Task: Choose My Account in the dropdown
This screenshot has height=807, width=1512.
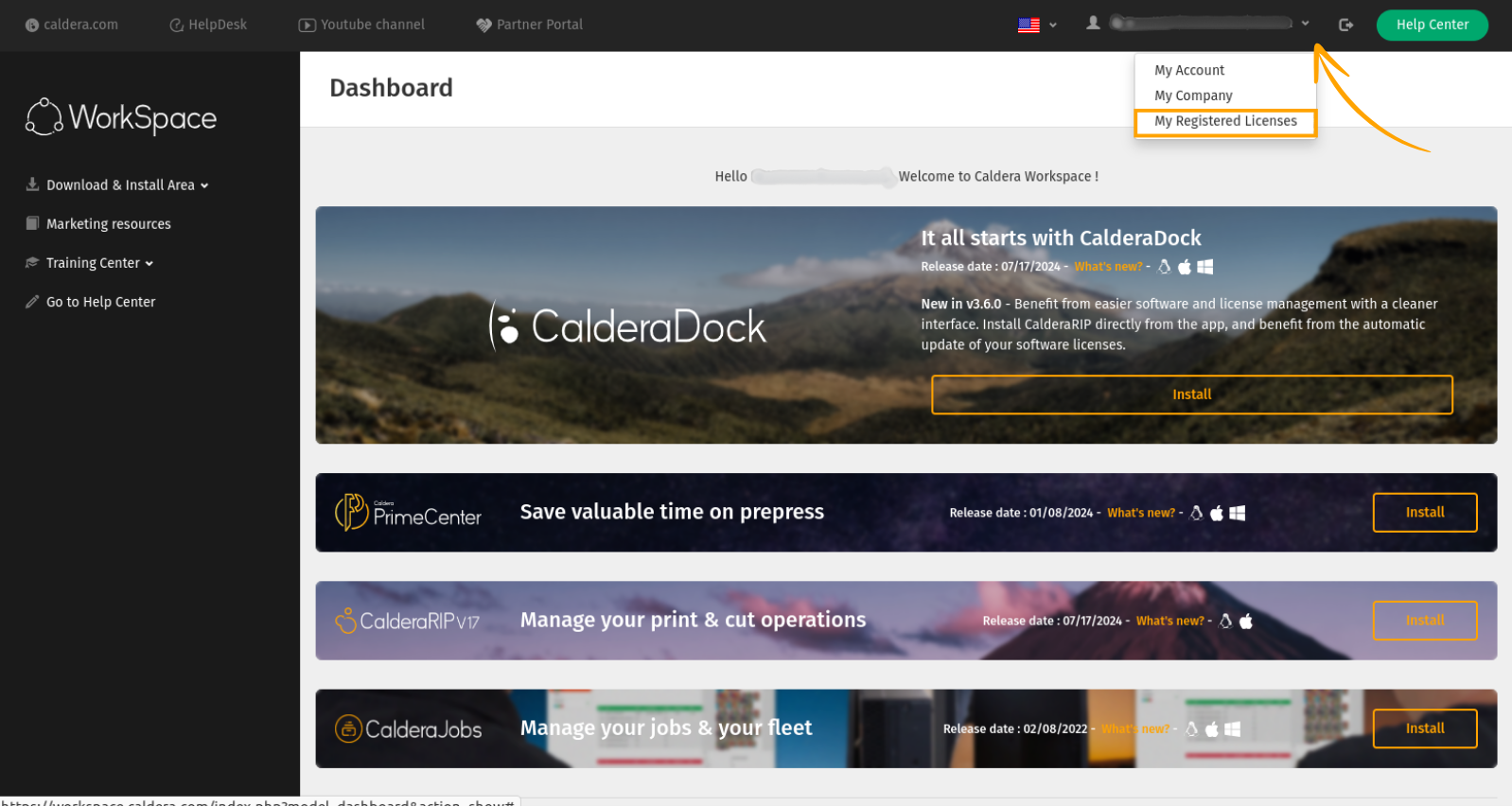Action: pos(1189,70)
